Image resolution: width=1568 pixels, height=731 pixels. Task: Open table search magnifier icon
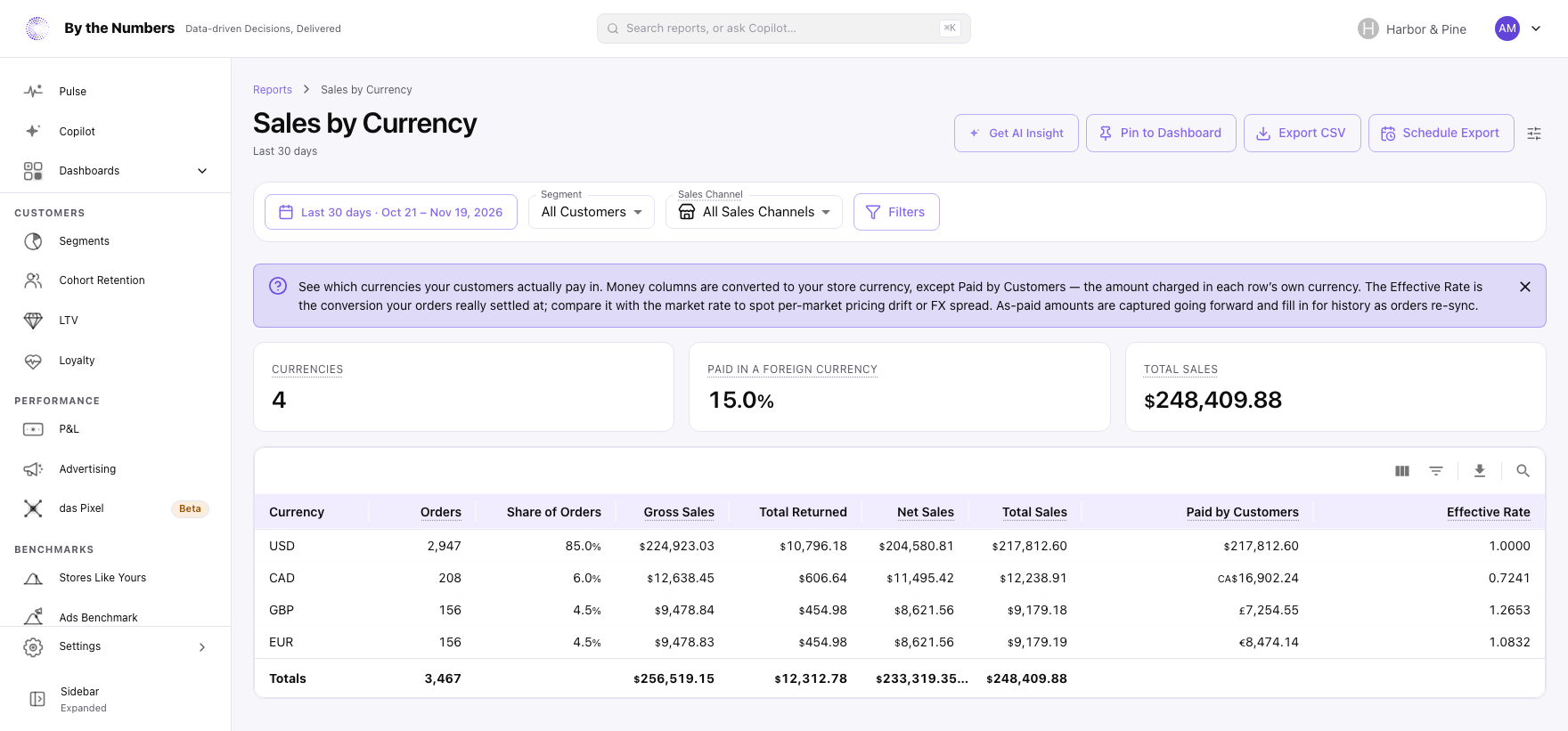1523,471
